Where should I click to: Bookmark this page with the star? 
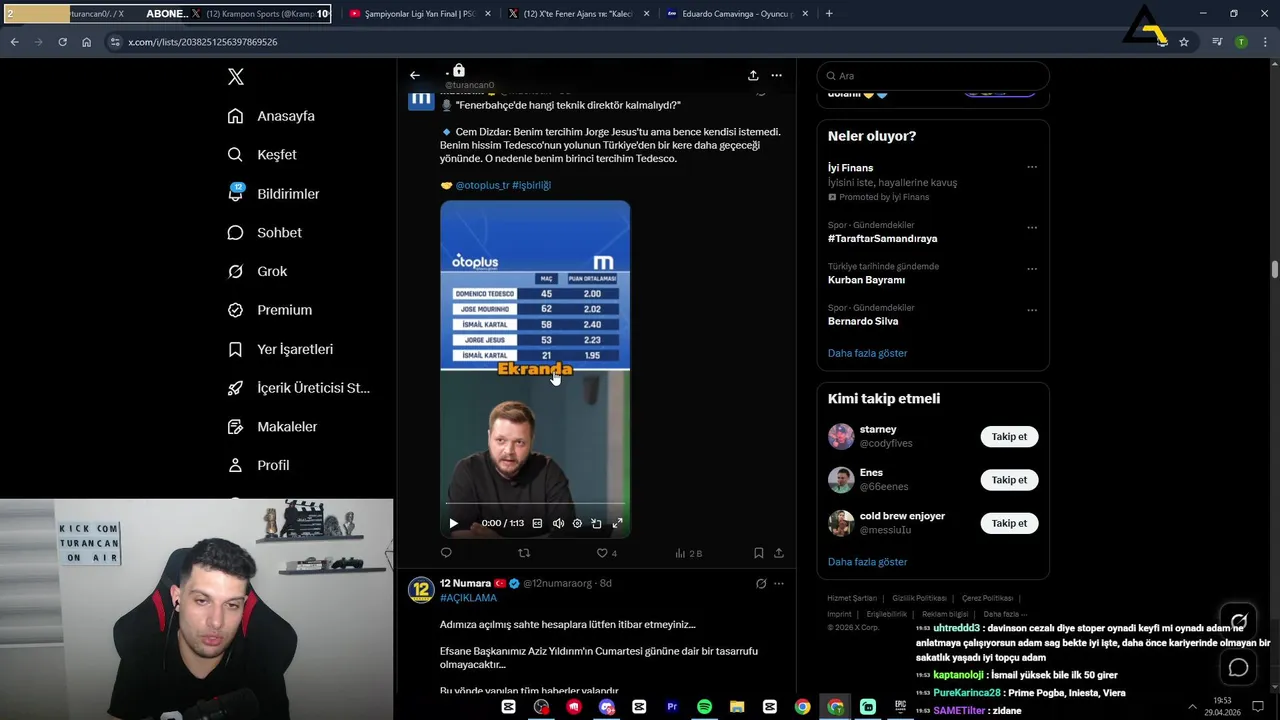[x=1184, y=42]
